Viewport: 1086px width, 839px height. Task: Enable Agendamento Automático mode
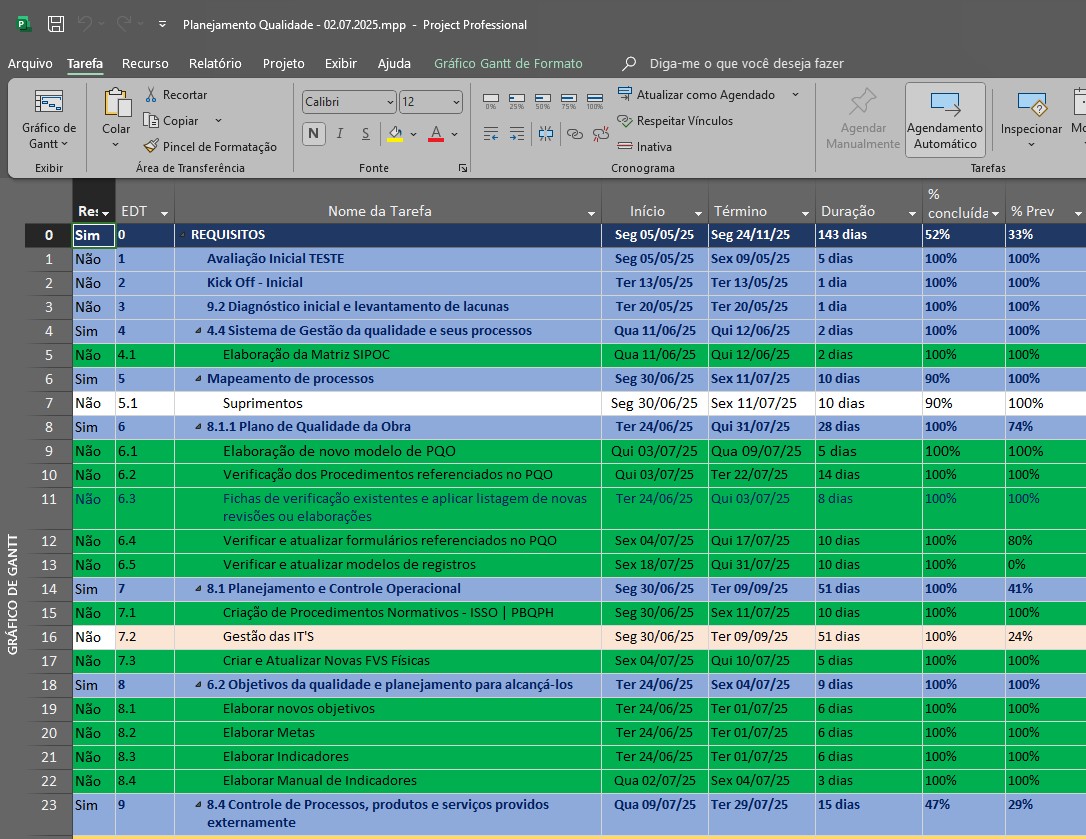tap(945, 120)
